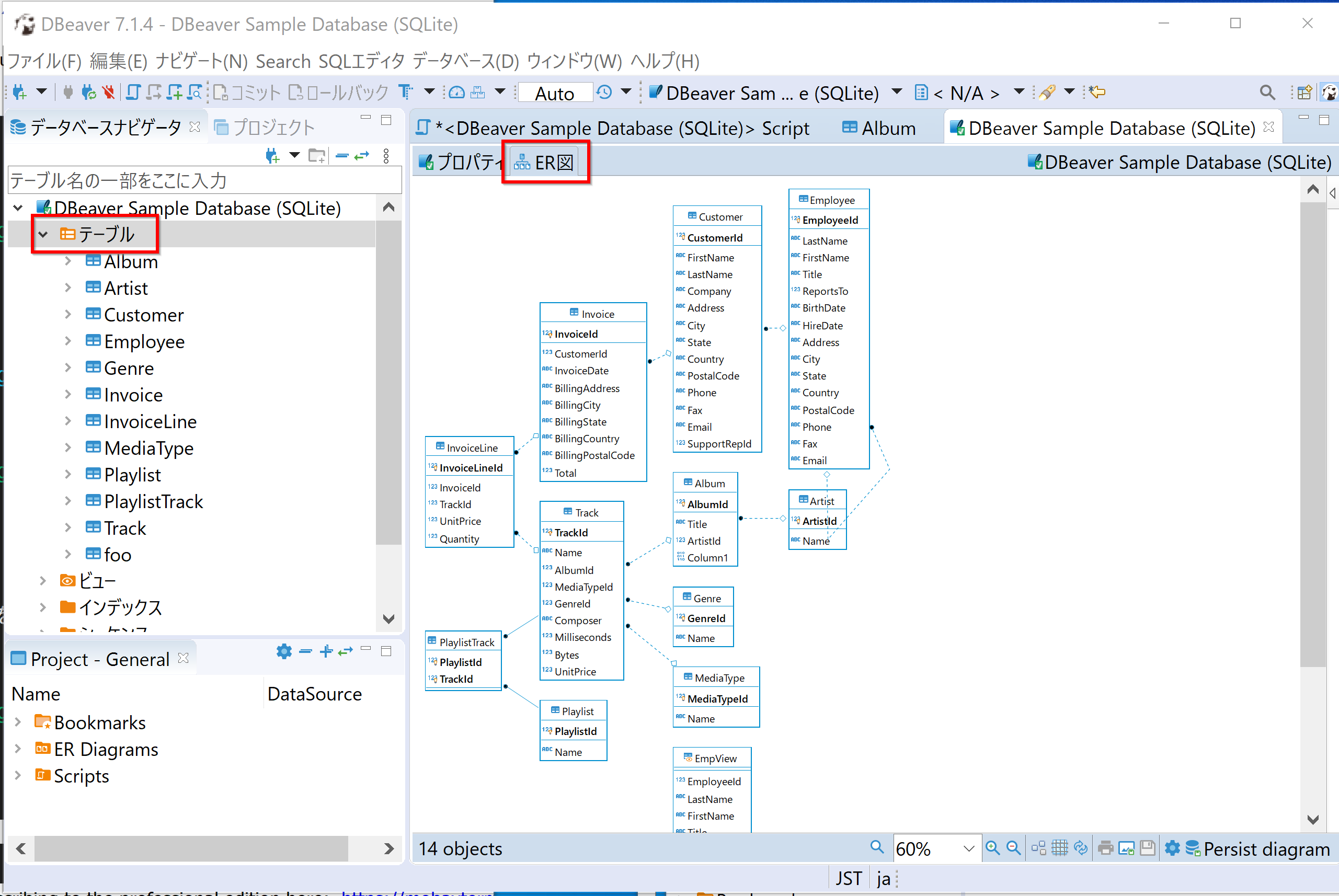1339x896 pixels.
Task: Expand the Album table node
Action: pyautogui.click(x=68, y=261)
